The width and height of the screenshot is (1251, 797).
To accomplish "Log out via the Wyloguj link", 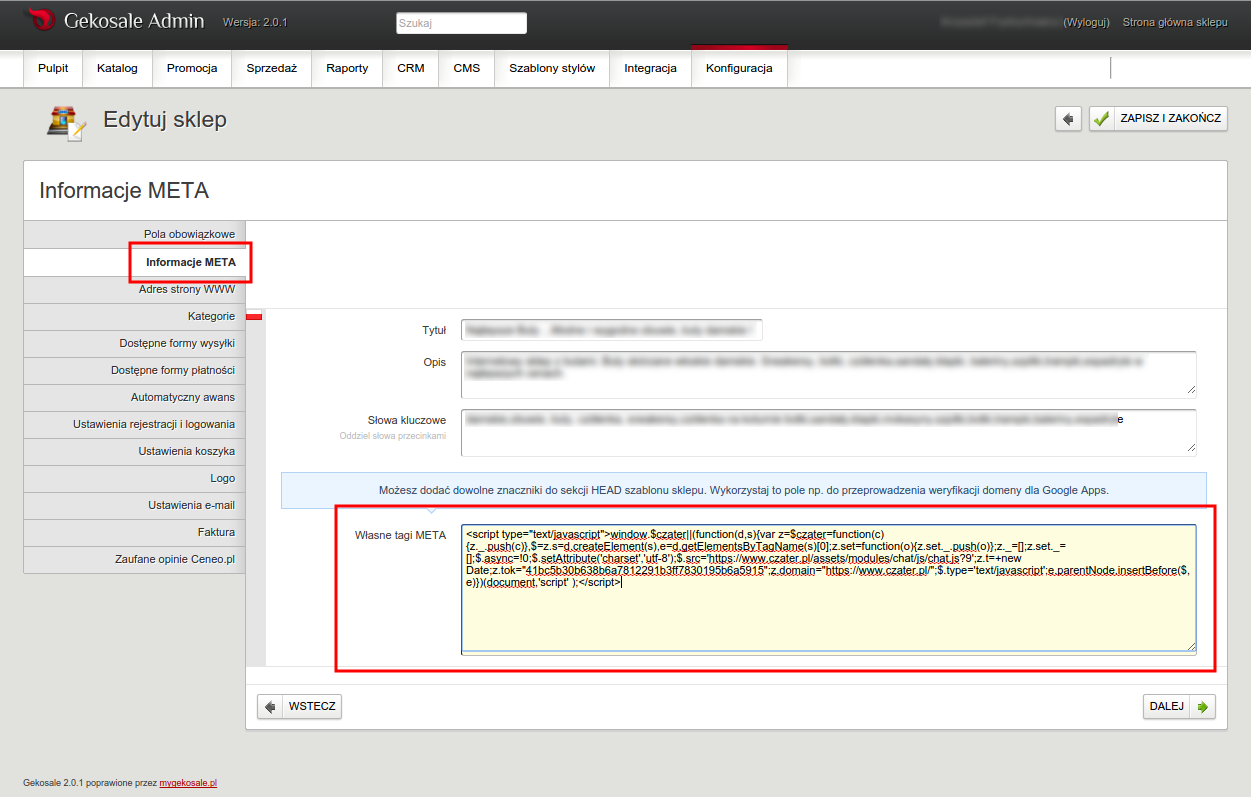I will (x=1086, y=21).
